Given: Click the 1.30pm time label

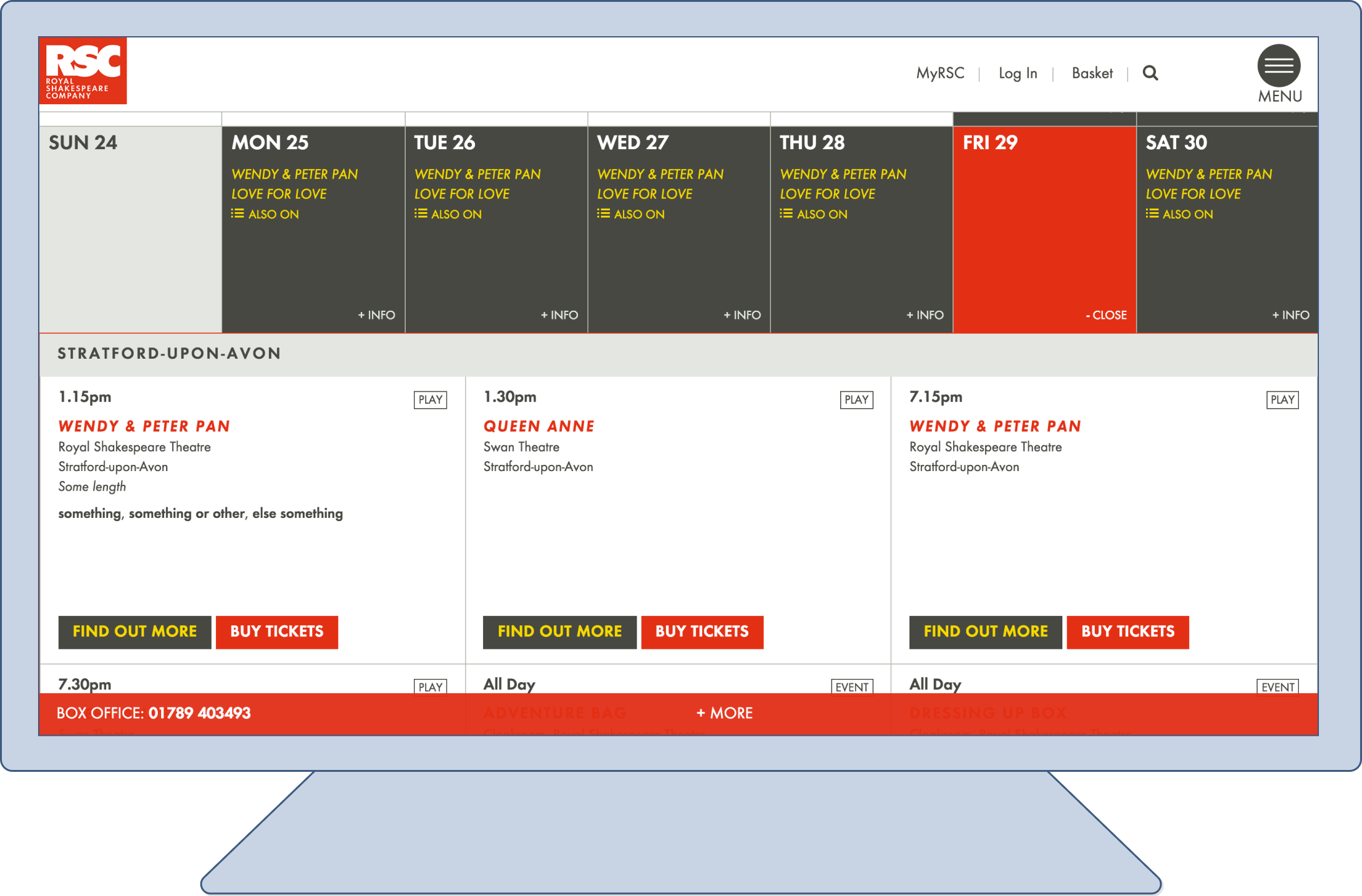Looking at the screenshot, I should (x=510, y=397).
